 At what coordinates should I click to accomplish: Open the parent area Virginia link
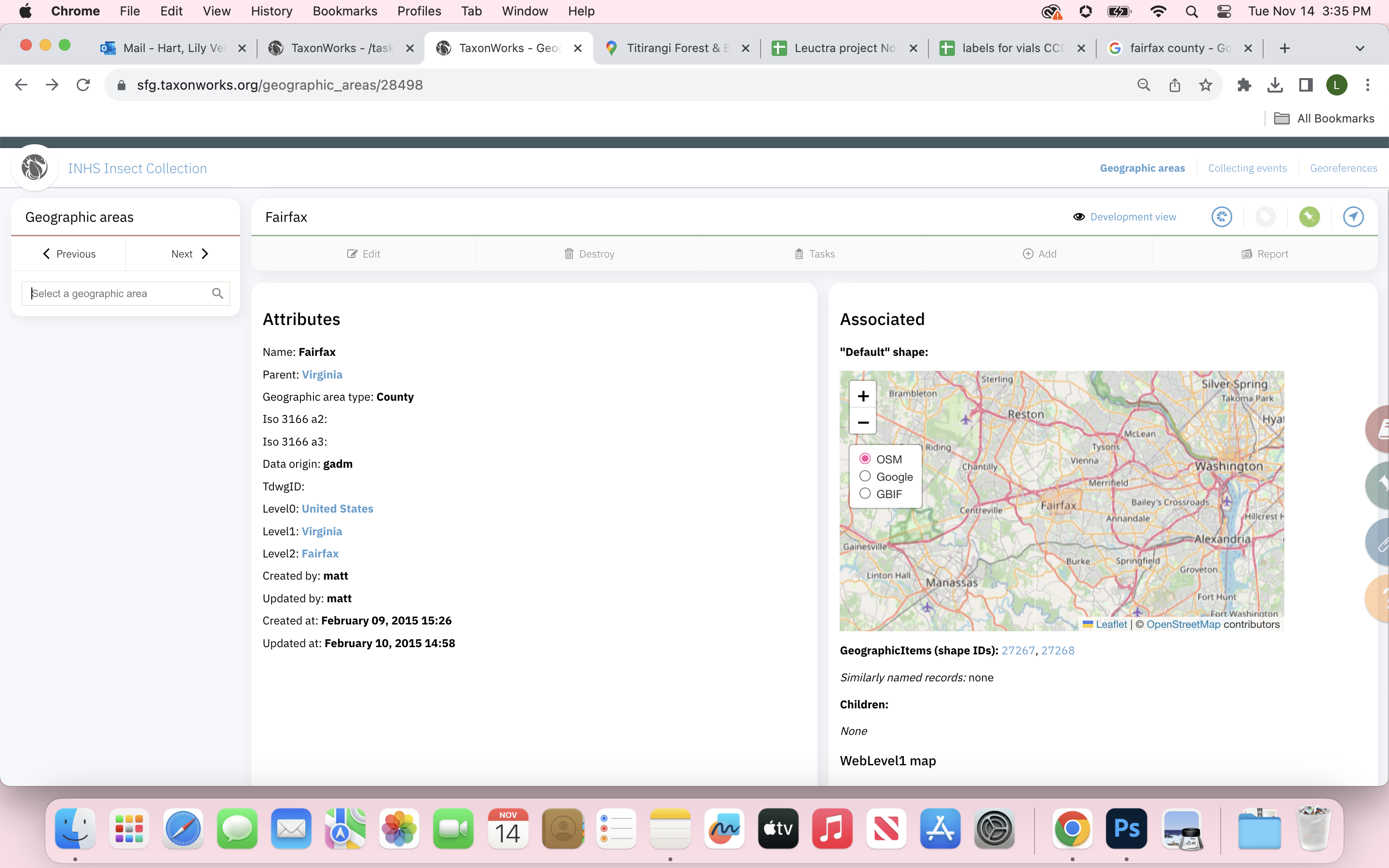click(x=322, y=374)
